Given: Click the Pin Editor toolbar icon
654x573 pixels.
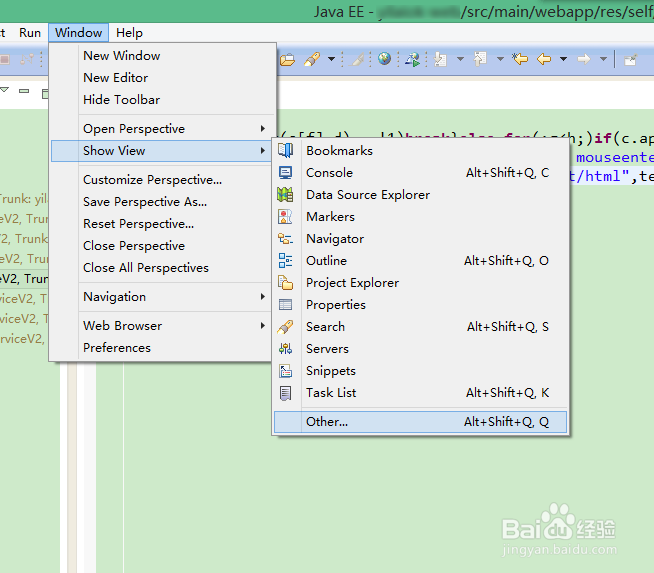Looking at the screenshot, I should click(x=630, y=60).
